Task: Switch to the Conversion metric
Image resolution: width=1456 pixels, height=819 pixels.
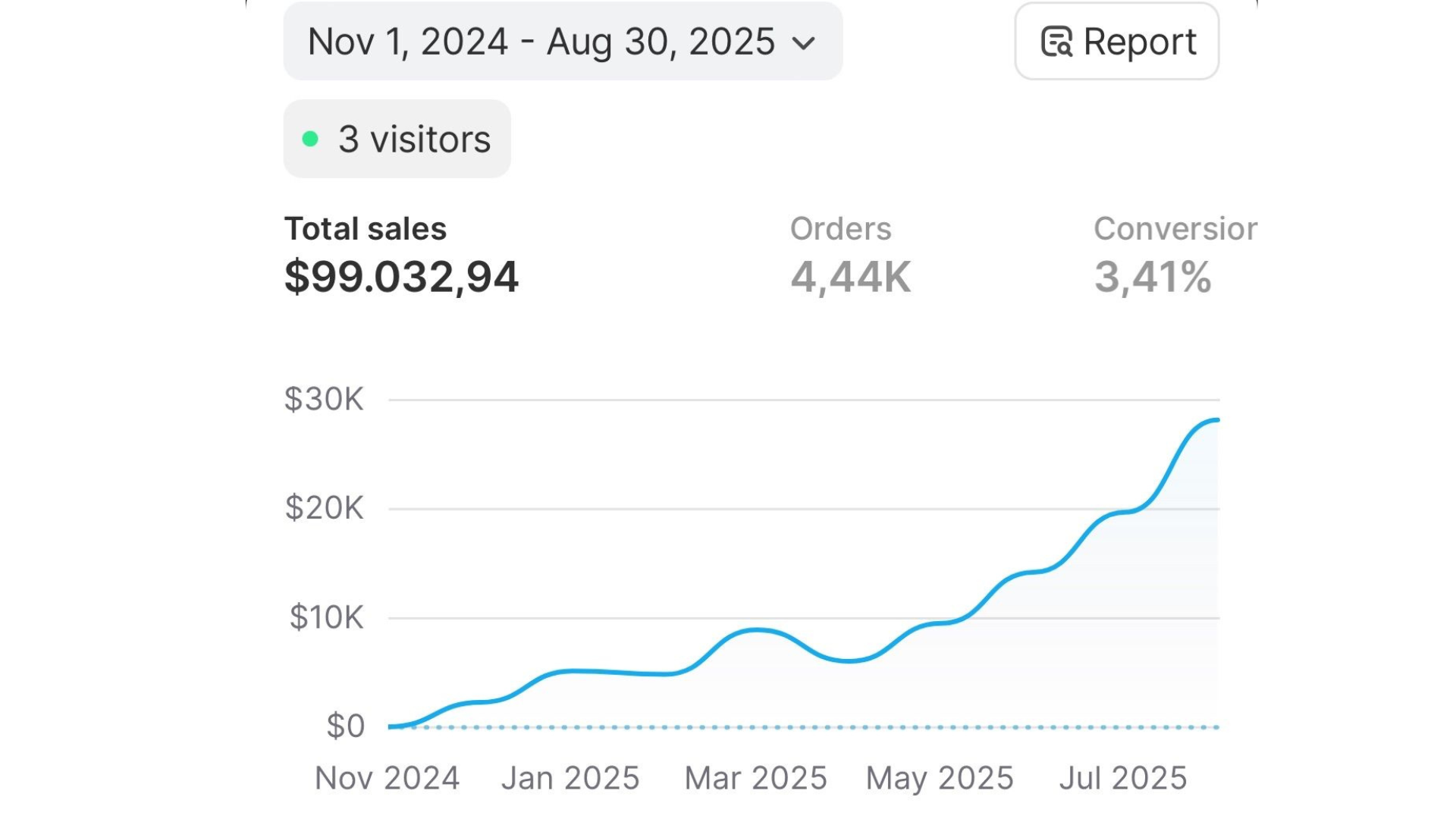Action: pyautogui.click(x=1174, y=229)
